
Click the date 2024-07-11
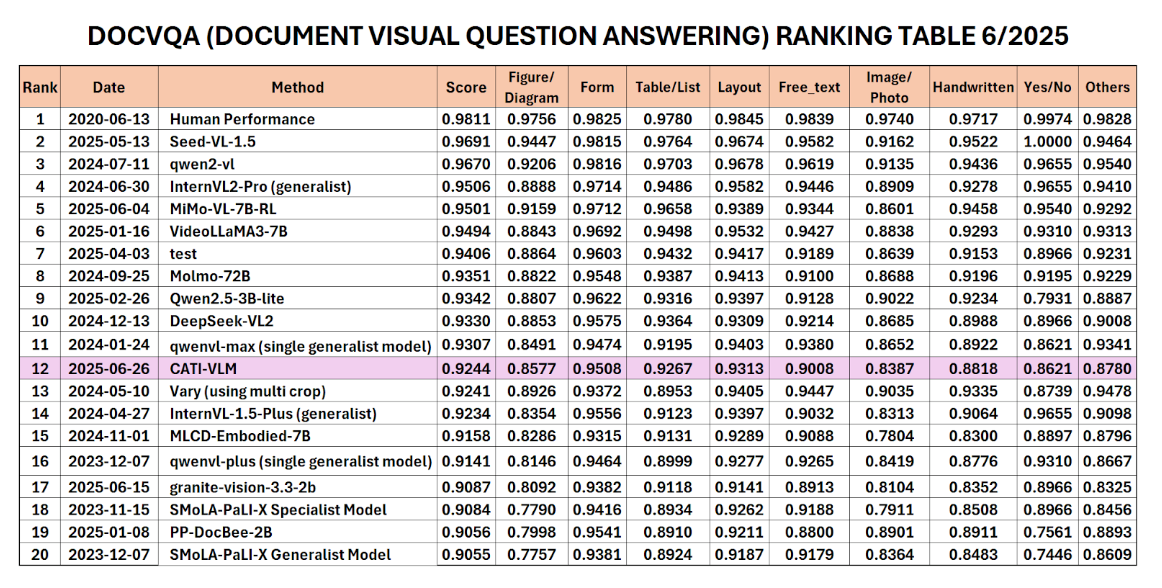tap(109, 164)
